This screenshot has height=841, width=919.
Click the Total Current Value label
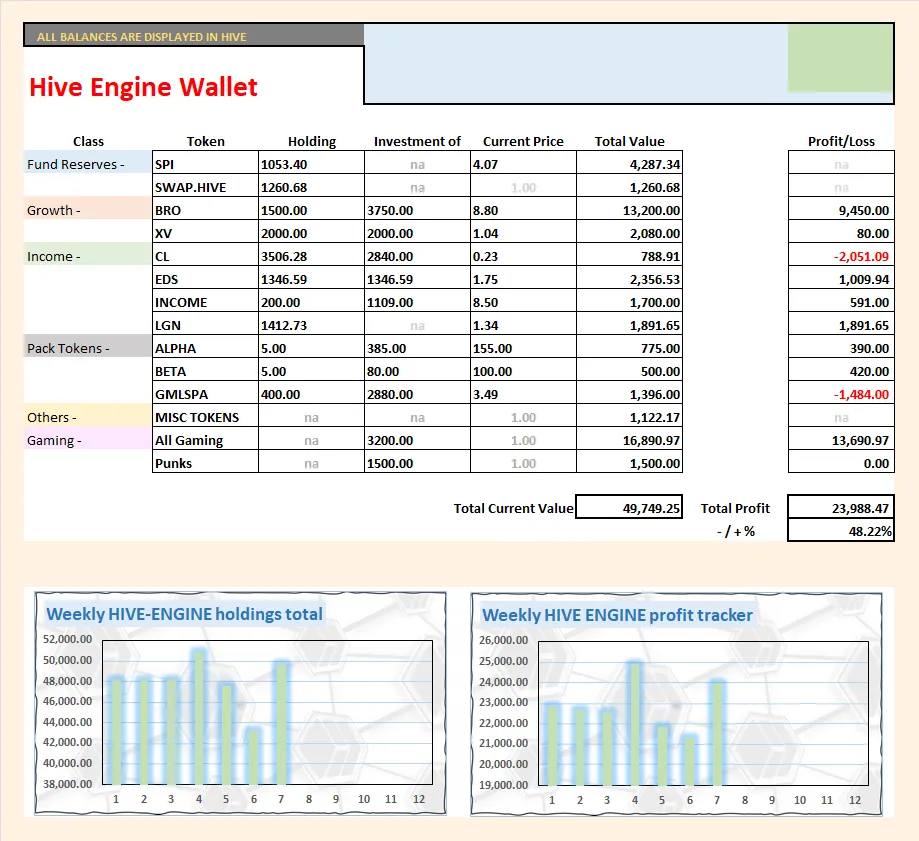[513, 508]
